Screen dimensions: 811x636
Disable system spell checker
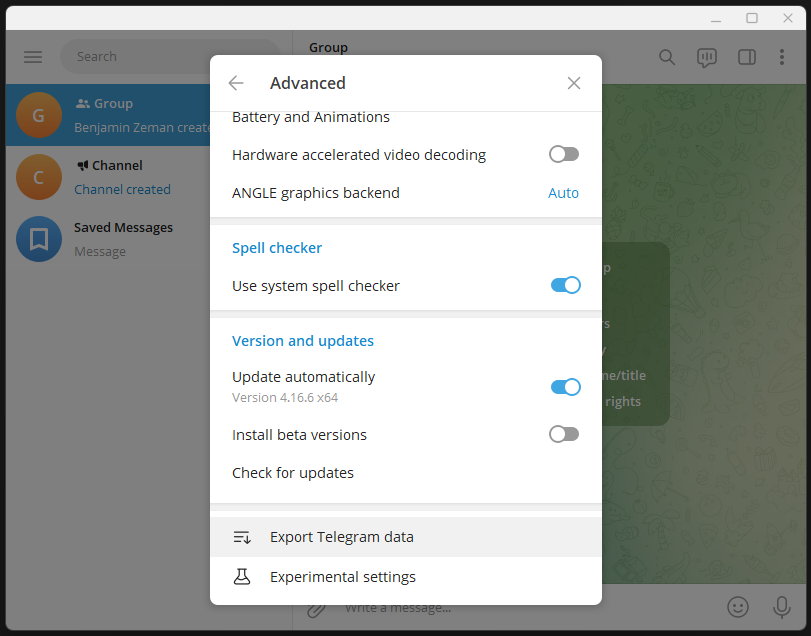tap(565, 285)
